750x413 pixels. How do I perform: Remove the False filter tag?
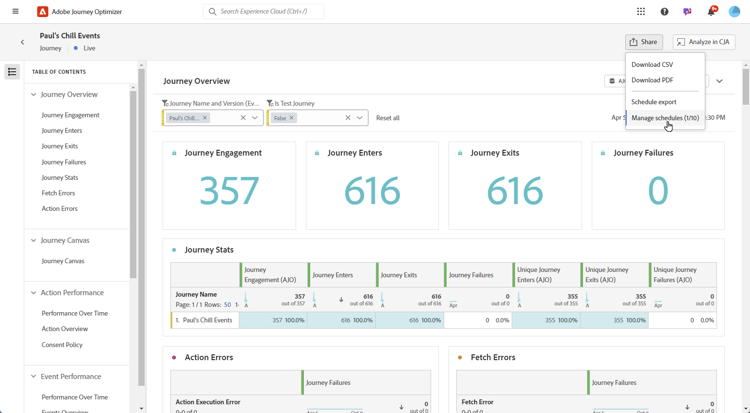pos(291,118)
